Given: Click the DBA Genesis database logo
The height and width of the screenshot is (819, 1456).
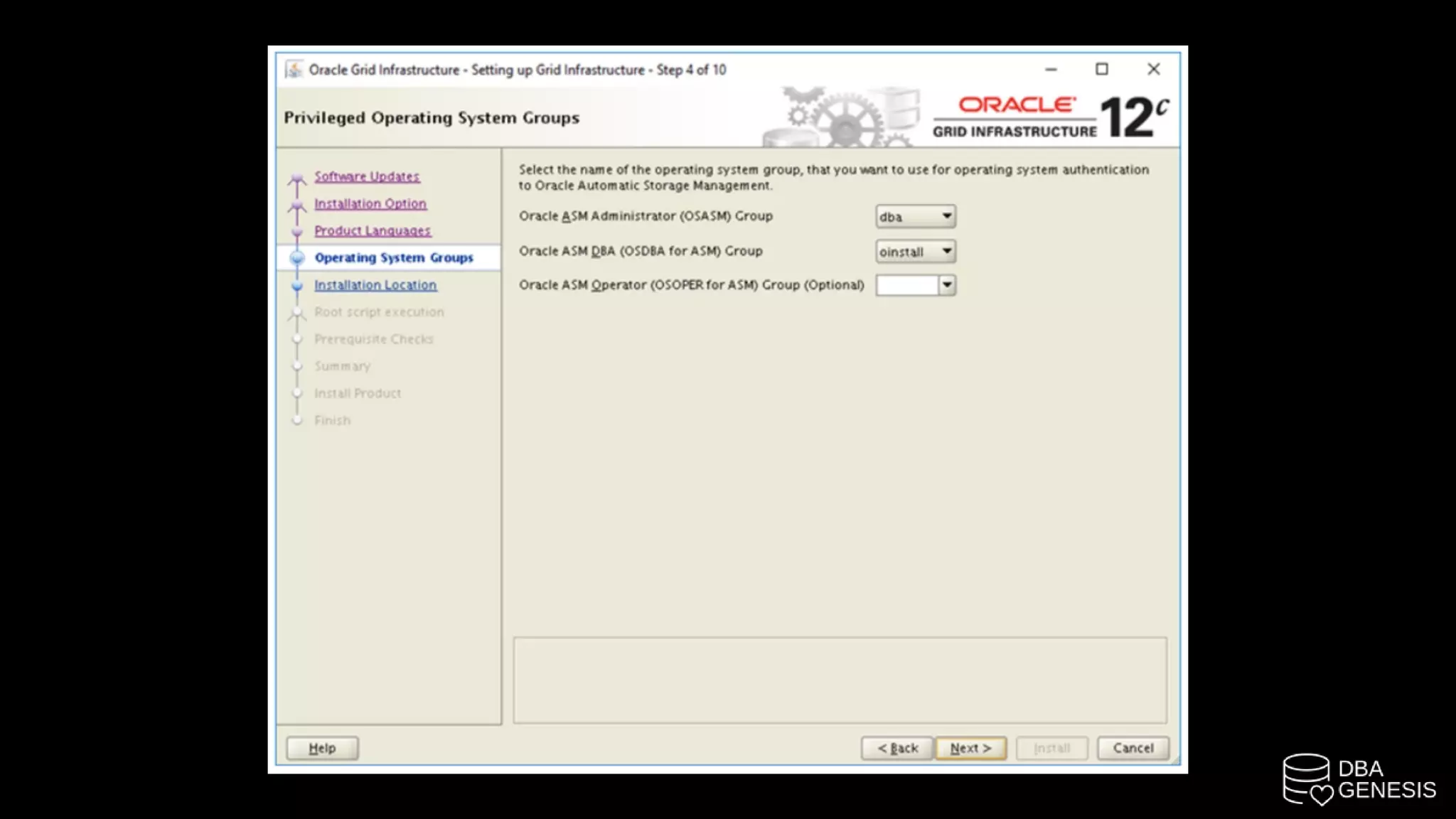Looking at the screenshot, I should (1307, 779).
